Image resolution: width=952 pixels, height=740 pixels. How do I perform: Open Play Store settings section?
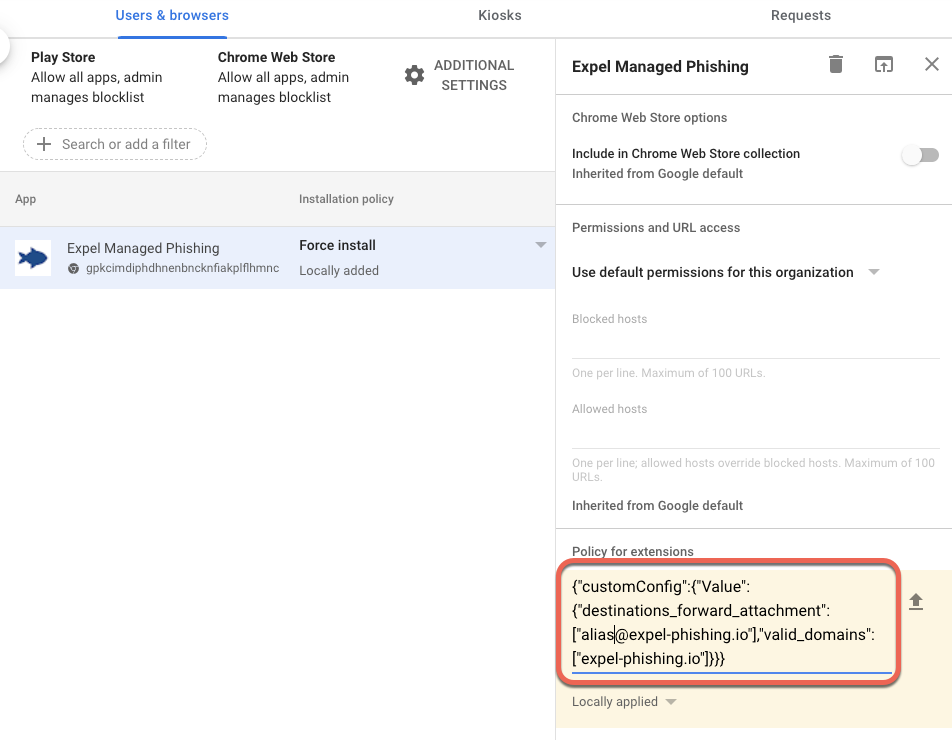[x=97, y=77]
